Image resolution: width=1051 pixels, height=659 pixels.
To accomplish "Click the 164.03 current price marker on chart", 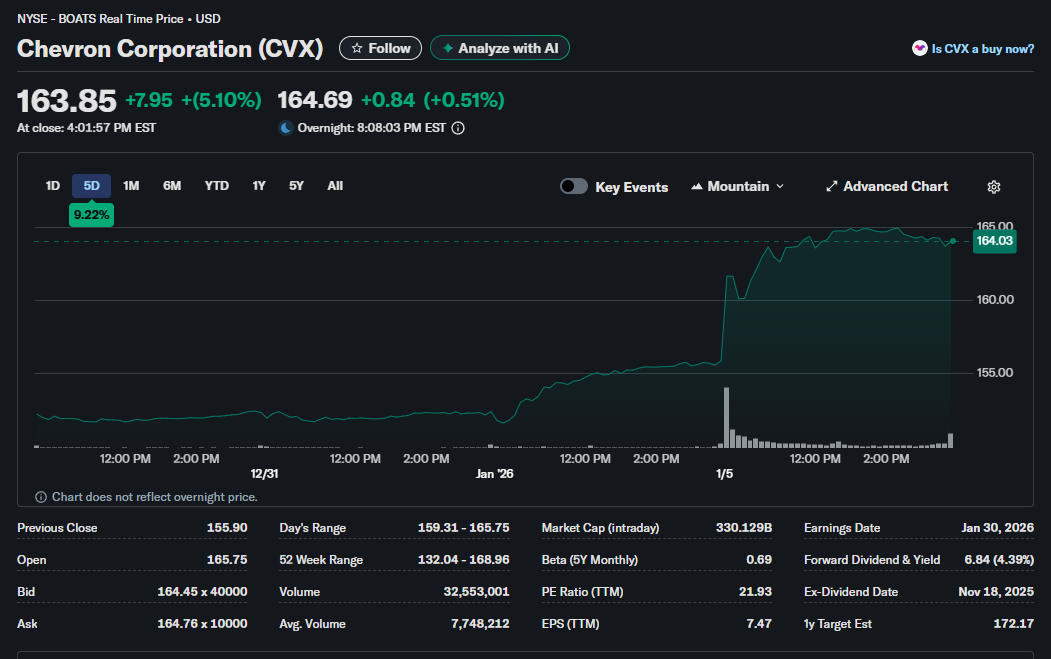I will (x=994, y=241).
